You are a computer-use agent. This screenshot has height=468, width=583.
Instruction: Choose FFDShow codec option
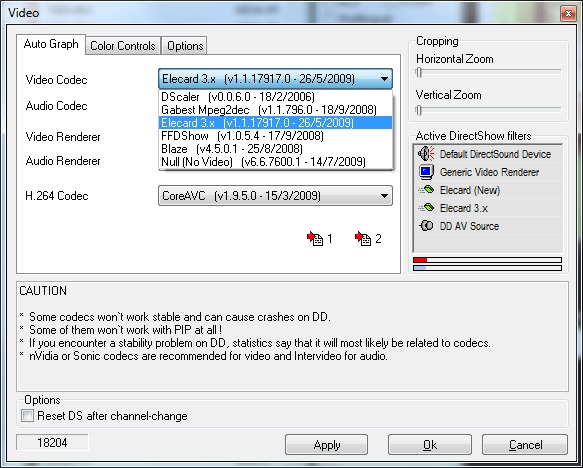(276, 136)
